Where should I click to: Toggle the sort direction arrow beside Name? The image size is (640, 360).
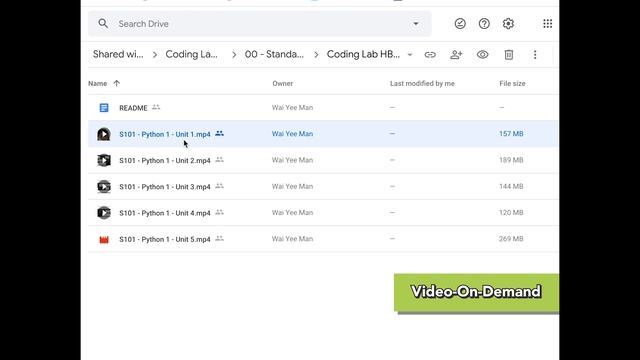(117, 83)
